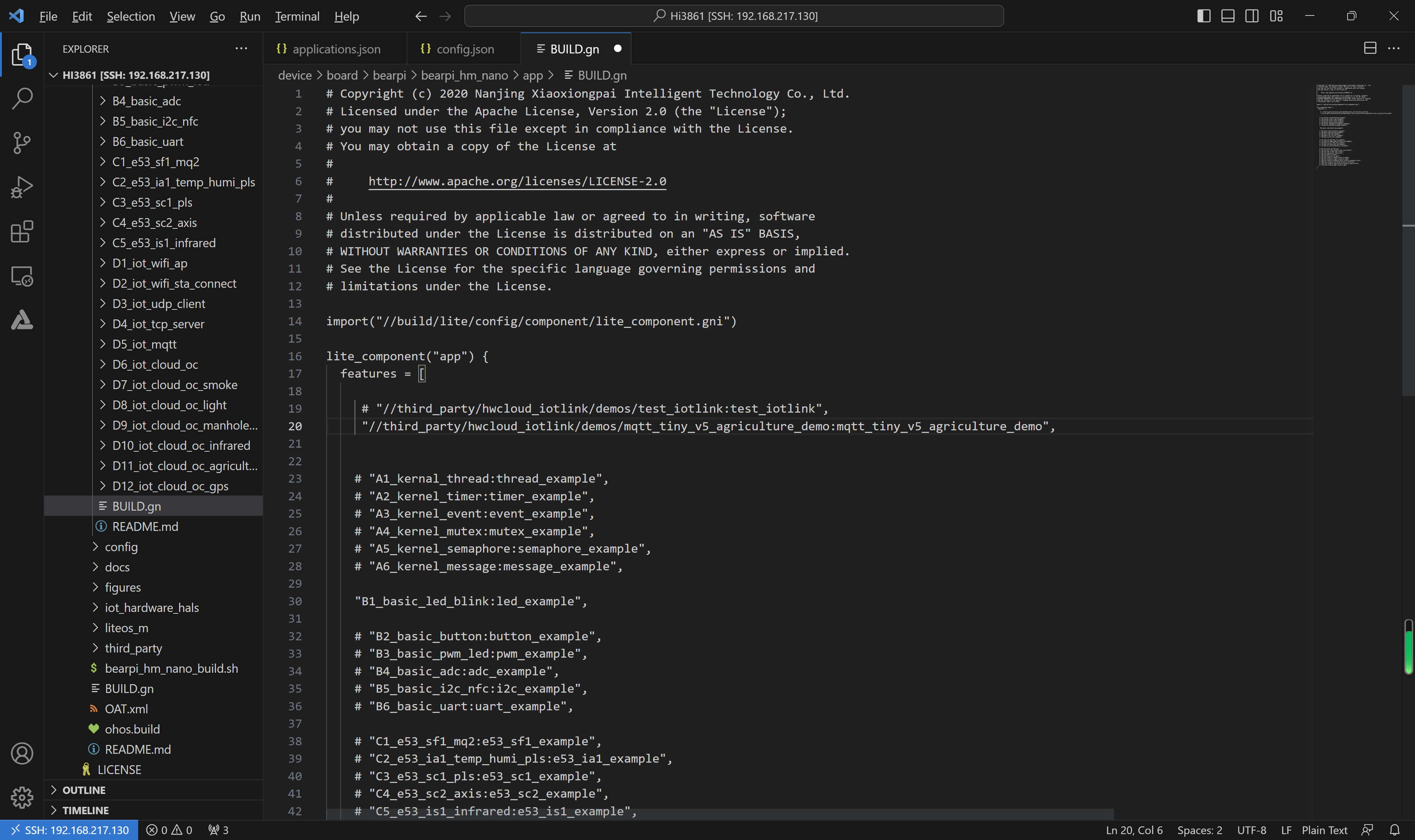1415x840 pixels.
Task: Switch to the config.json tab
Action: tap(465, 49)
